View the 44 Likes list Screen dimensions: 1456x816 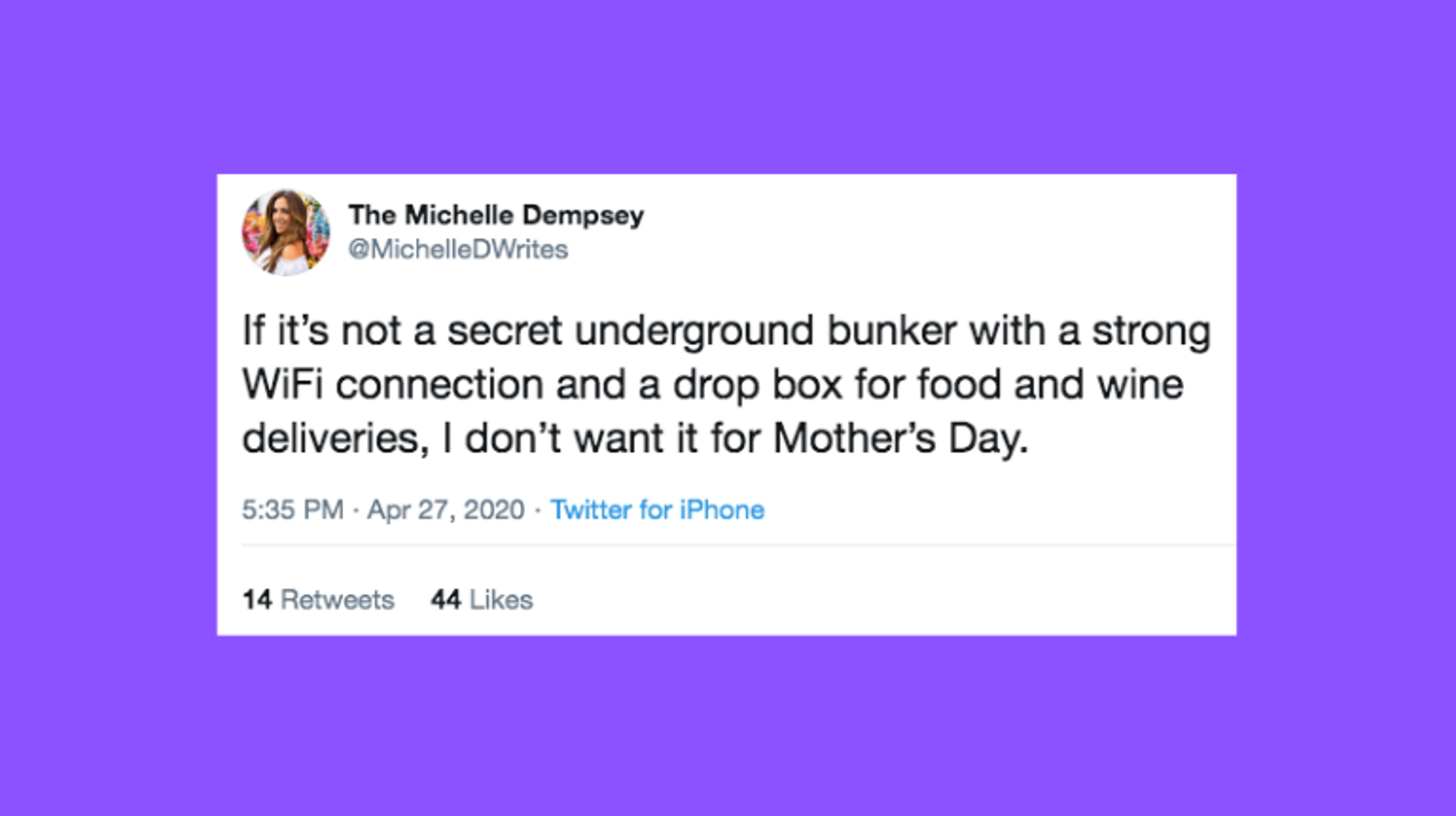click(x=482, y=600)
